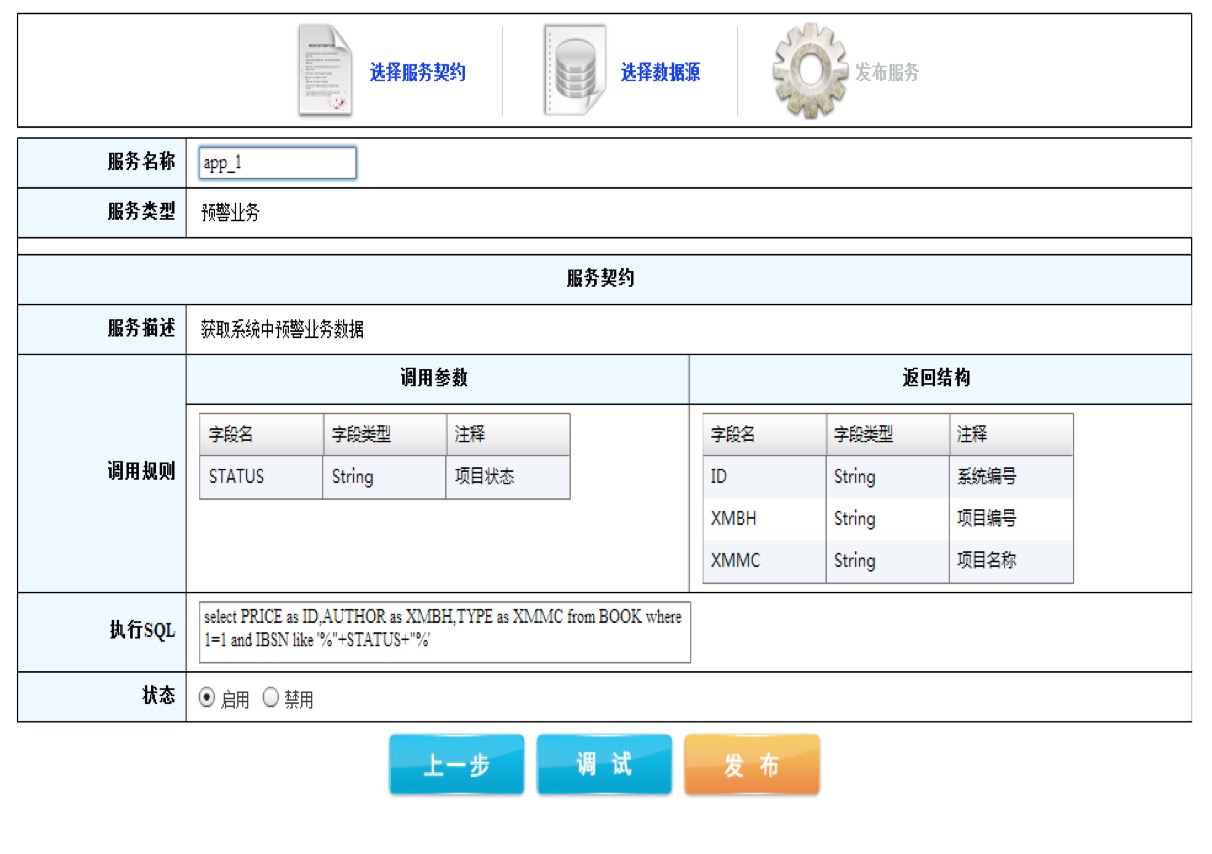
Task: Click the 服务名称 row label
Action: point(141,162)
